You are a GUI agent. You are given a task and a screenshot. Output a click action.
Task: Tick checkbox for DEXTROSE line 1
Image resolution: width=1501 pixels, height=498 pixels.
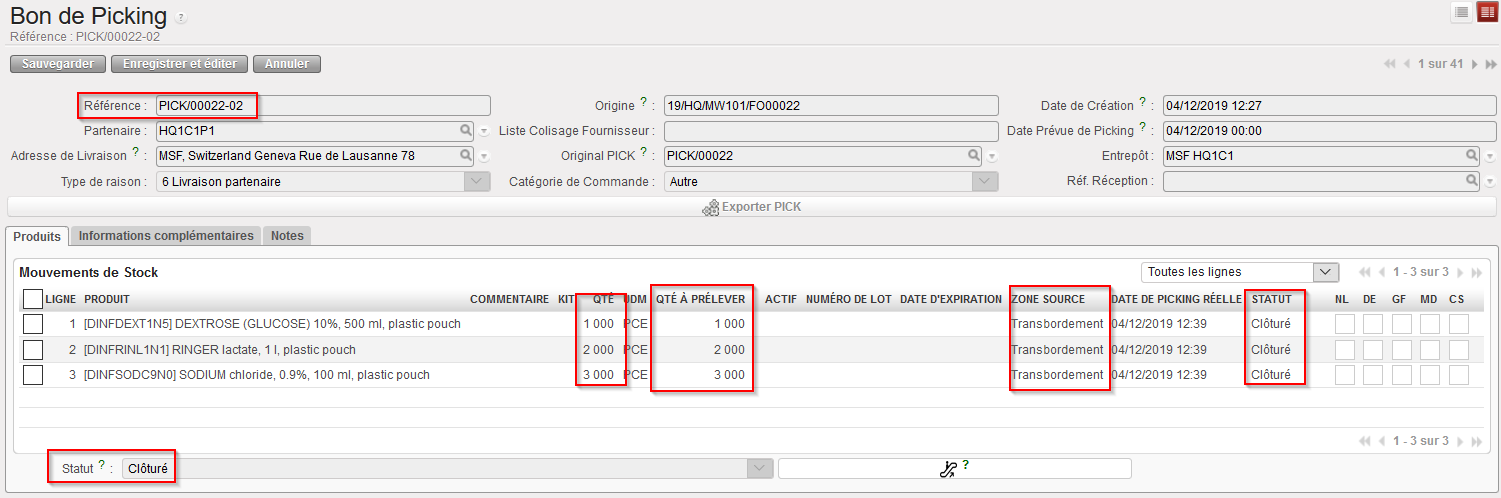(33, 324)
